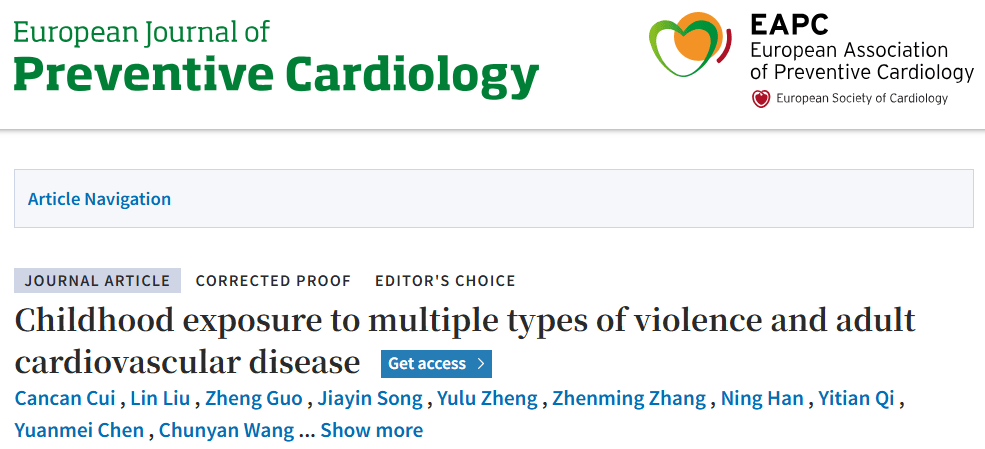The image size is (985, 449).
Task: Open author Chunyan Wang's details
Action: [227, 430]
